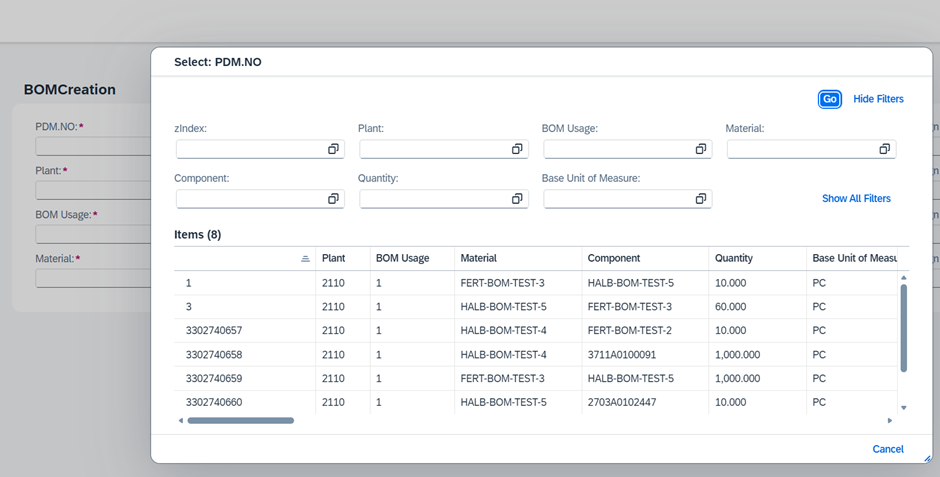Click the Hide Filters link
Viewport: 940px width, 477px height.
coord(878,99)
